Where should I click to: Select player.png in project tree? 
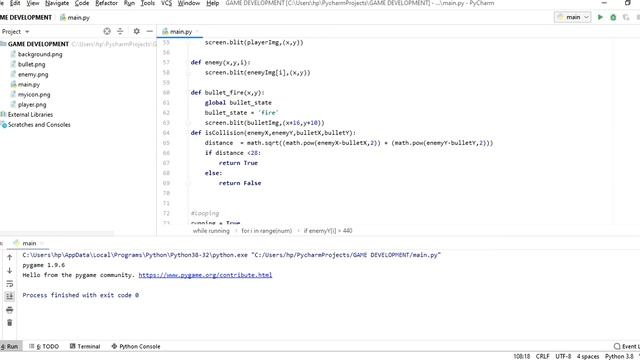click(32, 104)
